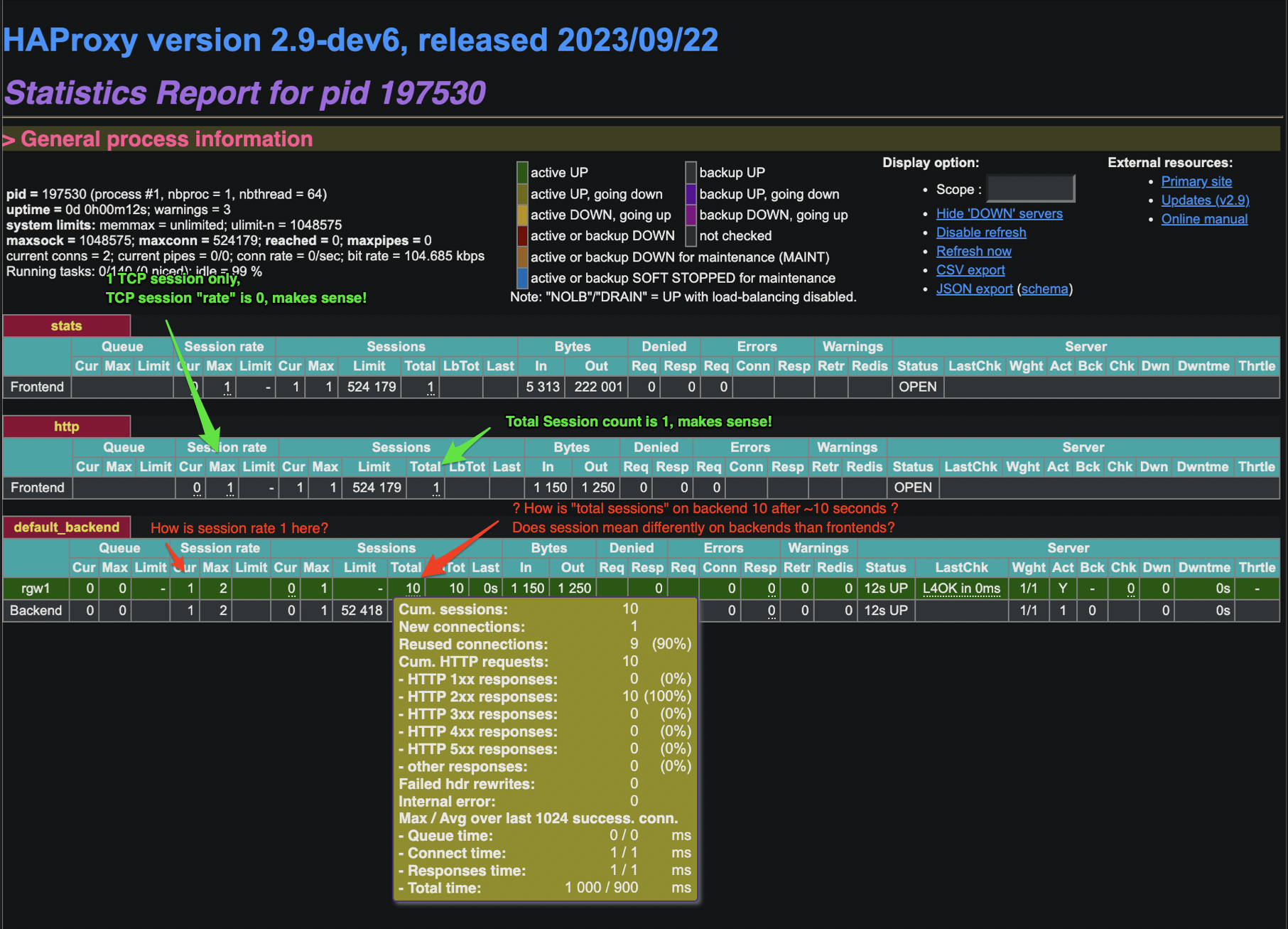Click the Frontend row label in stats table

(x=37, y=387)
